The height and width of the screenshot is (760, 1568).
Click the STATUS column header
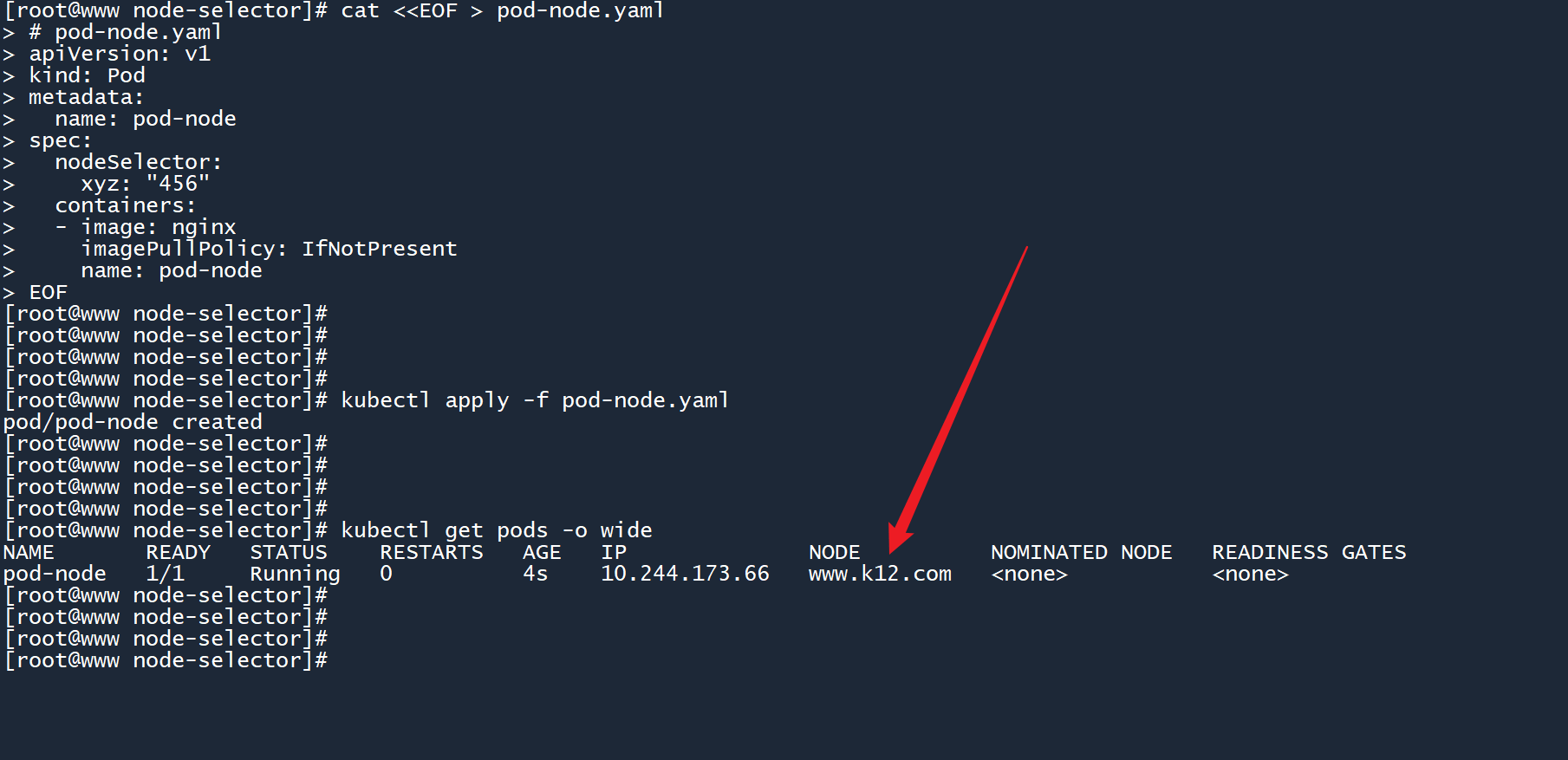point(289,552)
